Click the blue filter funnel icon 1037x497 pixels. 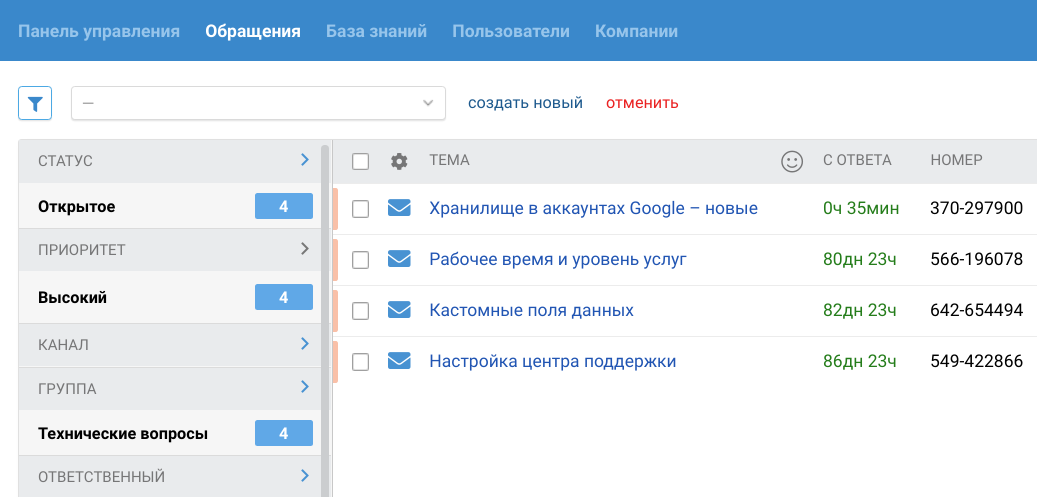click(35, 103)
